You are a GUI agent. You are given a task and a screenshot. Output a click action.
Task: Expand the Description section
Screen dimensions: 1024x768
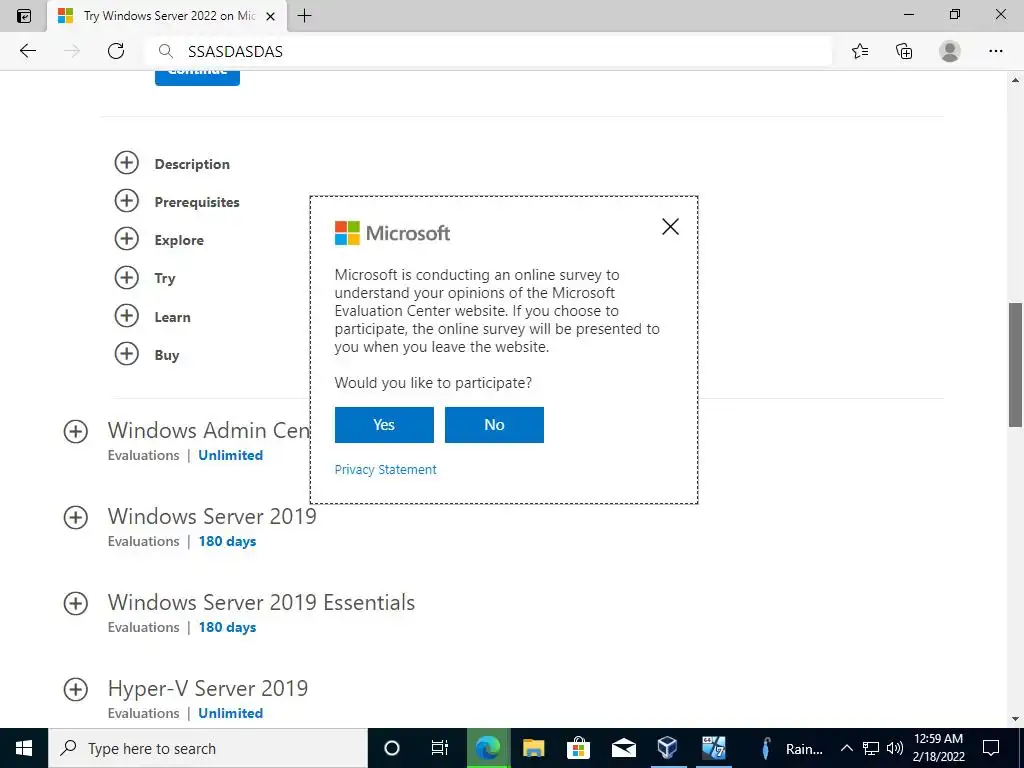coord(127,163)
